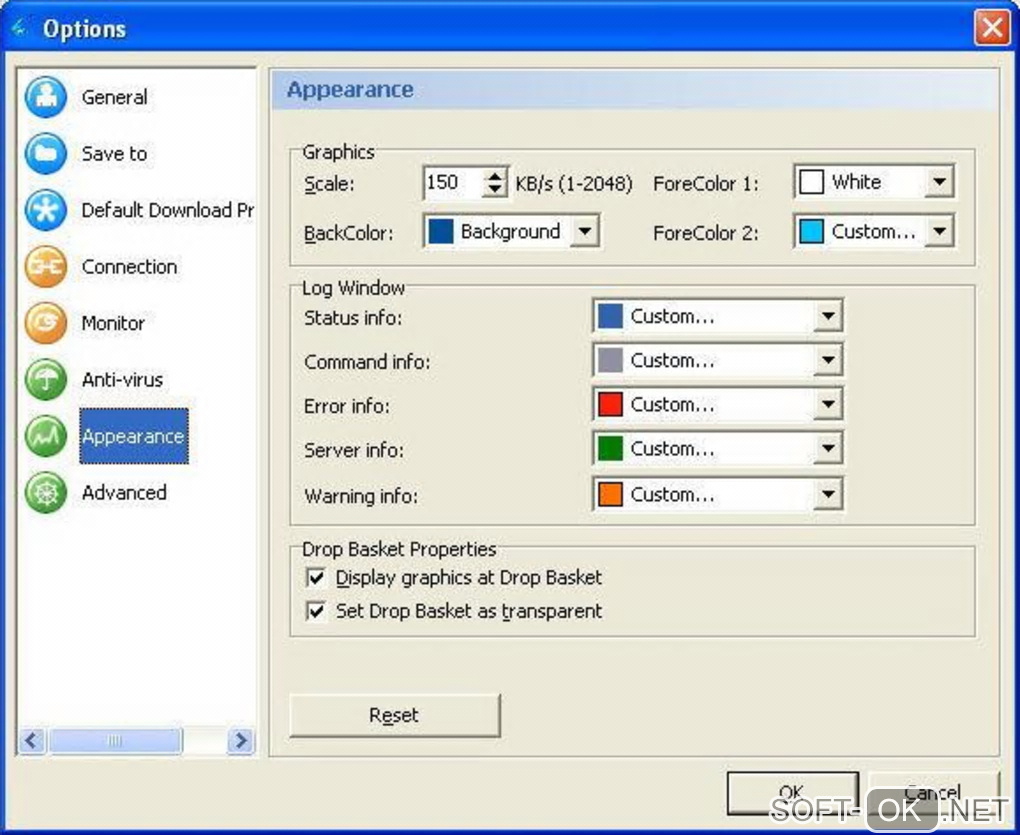Click the red Error info swatch
The width and height of the screenshot is (1020, 835).
click(610, 404)
